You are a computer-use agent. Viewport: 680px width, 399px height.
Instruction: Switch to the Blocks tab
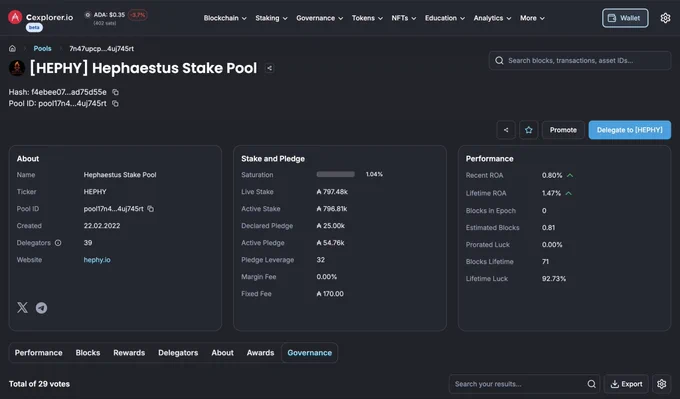pyautogui.click(x=88, y=353)
